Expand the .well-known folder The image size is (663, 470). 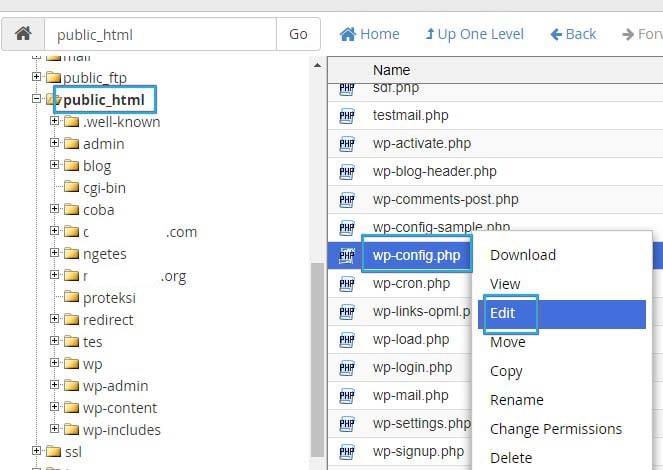click(54, 121)
